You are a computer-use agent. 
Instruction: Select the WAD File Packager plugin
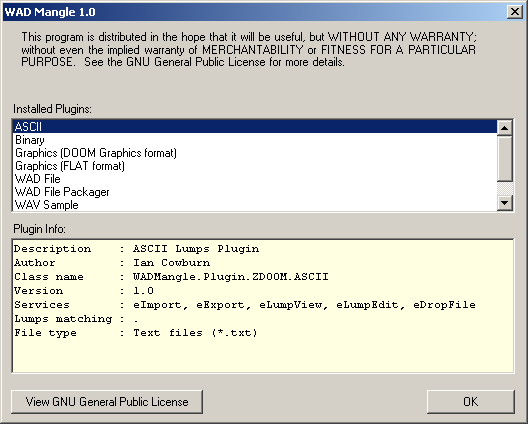pos(255,192)
